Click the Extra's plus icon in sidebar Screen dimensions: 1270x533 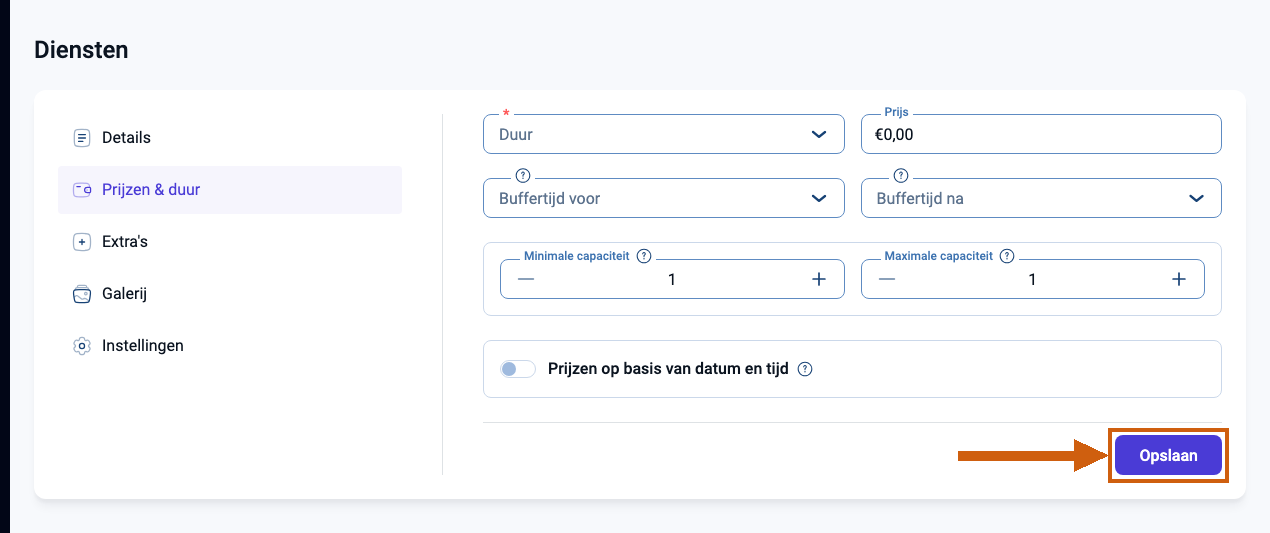pyautogui.click(x=82, y=242)
